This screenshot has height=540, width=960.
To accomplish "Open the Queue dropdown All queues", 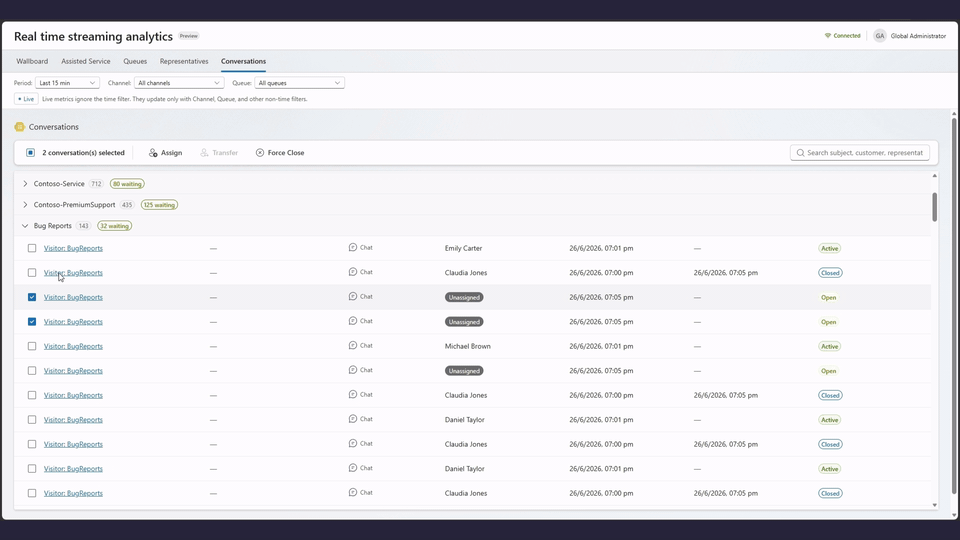I will [x=299, y=83].
